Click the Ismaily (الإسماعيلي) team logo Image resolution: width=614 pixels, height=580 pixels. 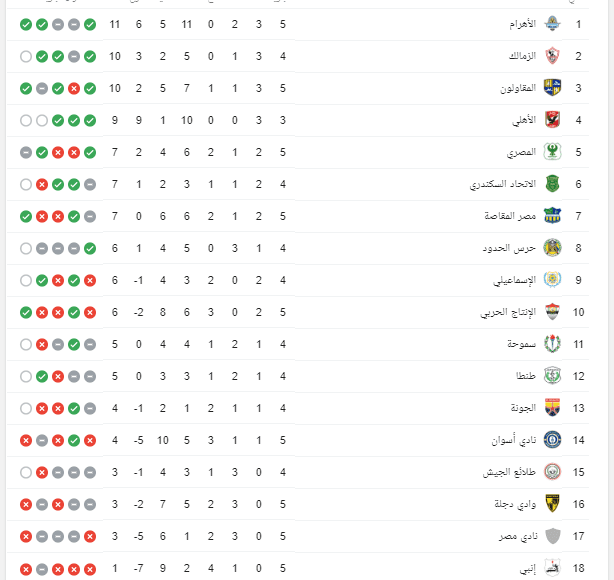click(x=553, y=280)
